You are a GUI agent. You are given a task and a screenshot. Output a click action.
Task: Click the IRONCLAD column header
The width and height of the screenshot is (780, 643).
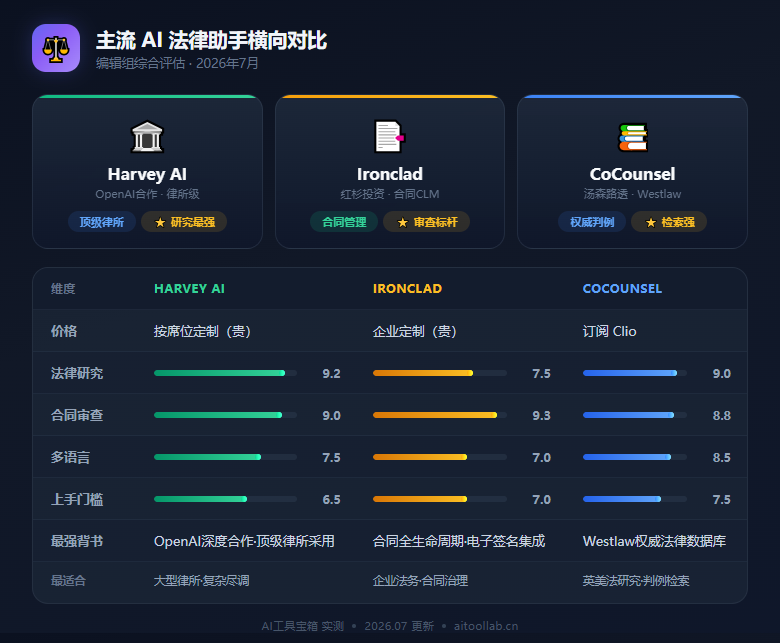point(407,288)
